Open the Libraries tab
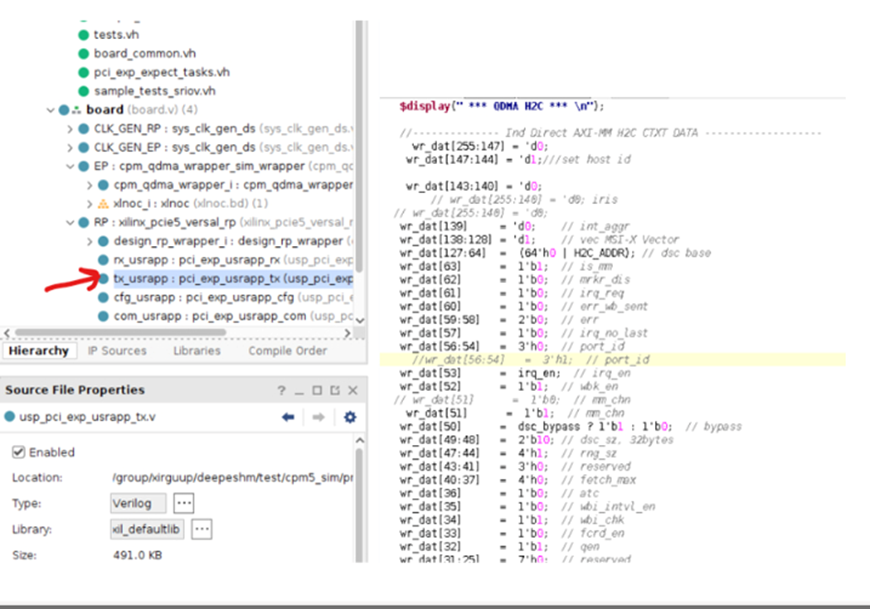This screenshot has width=870, height=609. point(197,351)
